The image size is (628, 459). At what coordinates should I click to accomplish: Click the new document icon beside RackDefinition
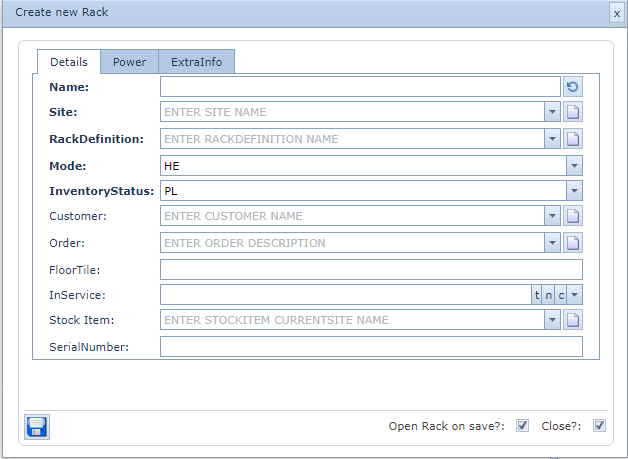coord(573,139)
